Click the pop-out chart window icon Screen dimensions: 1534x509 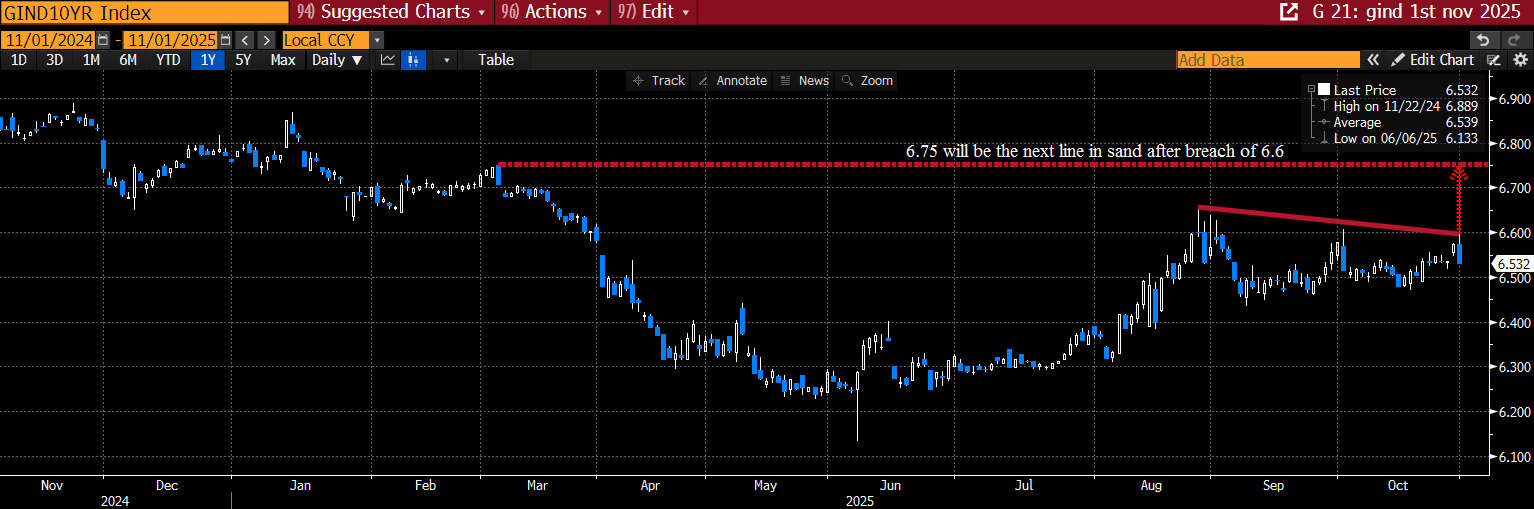tap(1289, 12)
